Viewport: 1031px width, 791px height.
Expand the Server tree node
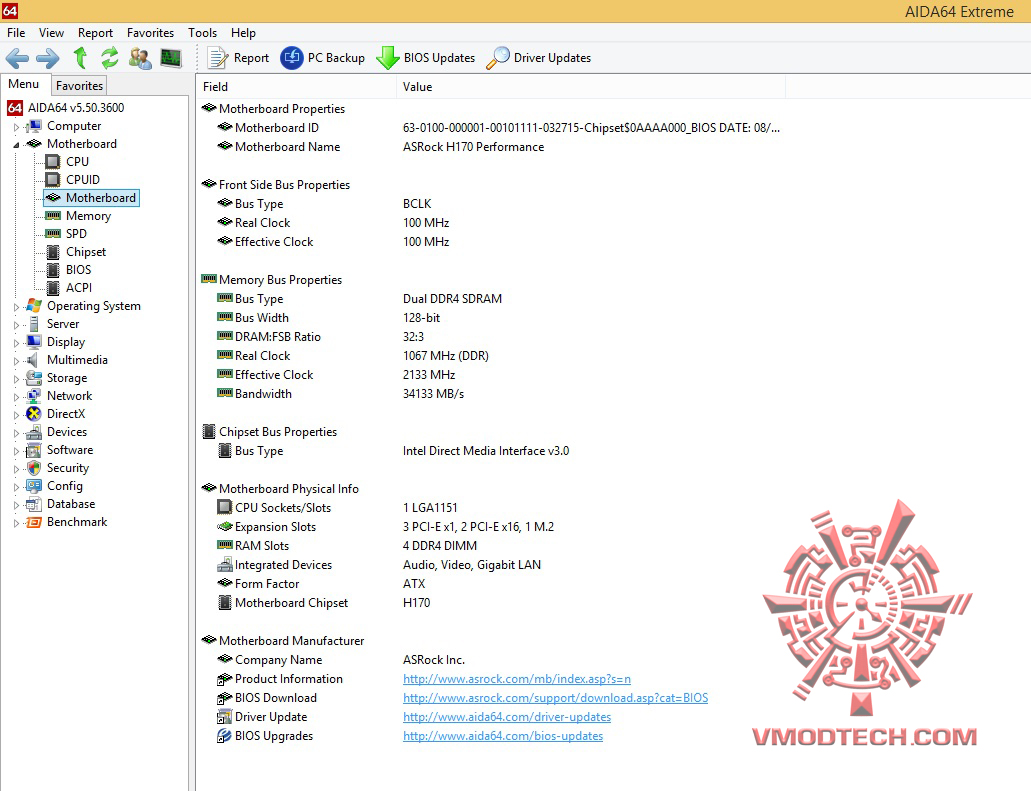click(x=16, y=325)
